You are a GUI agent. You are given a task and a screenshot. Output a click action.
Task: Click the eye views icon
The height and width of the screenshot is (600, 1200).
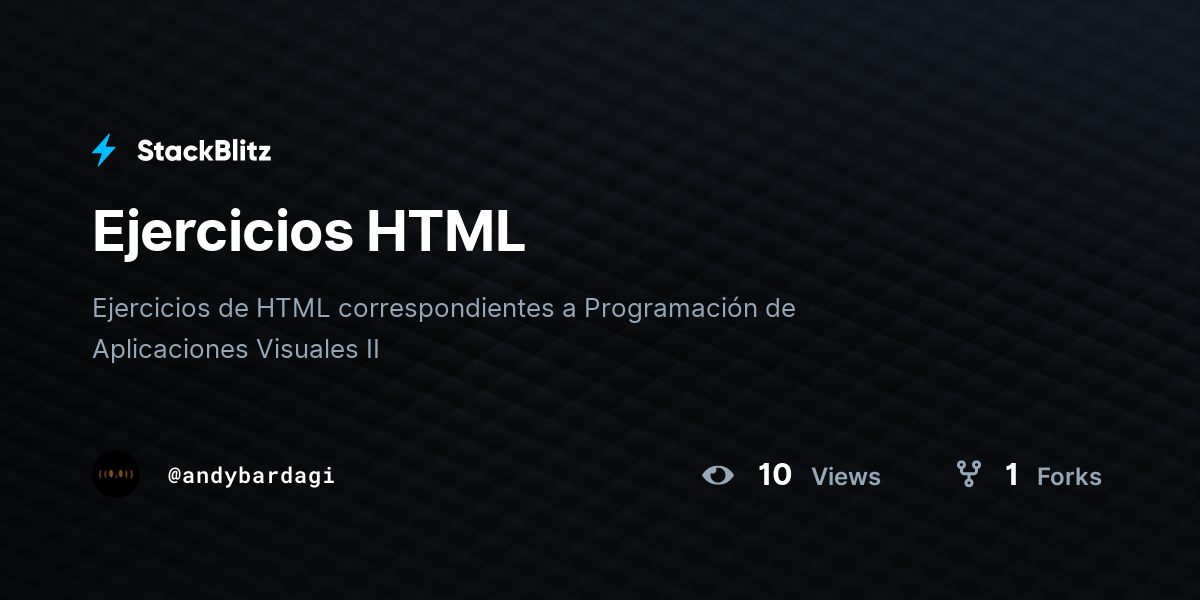[x=718, y=475]
